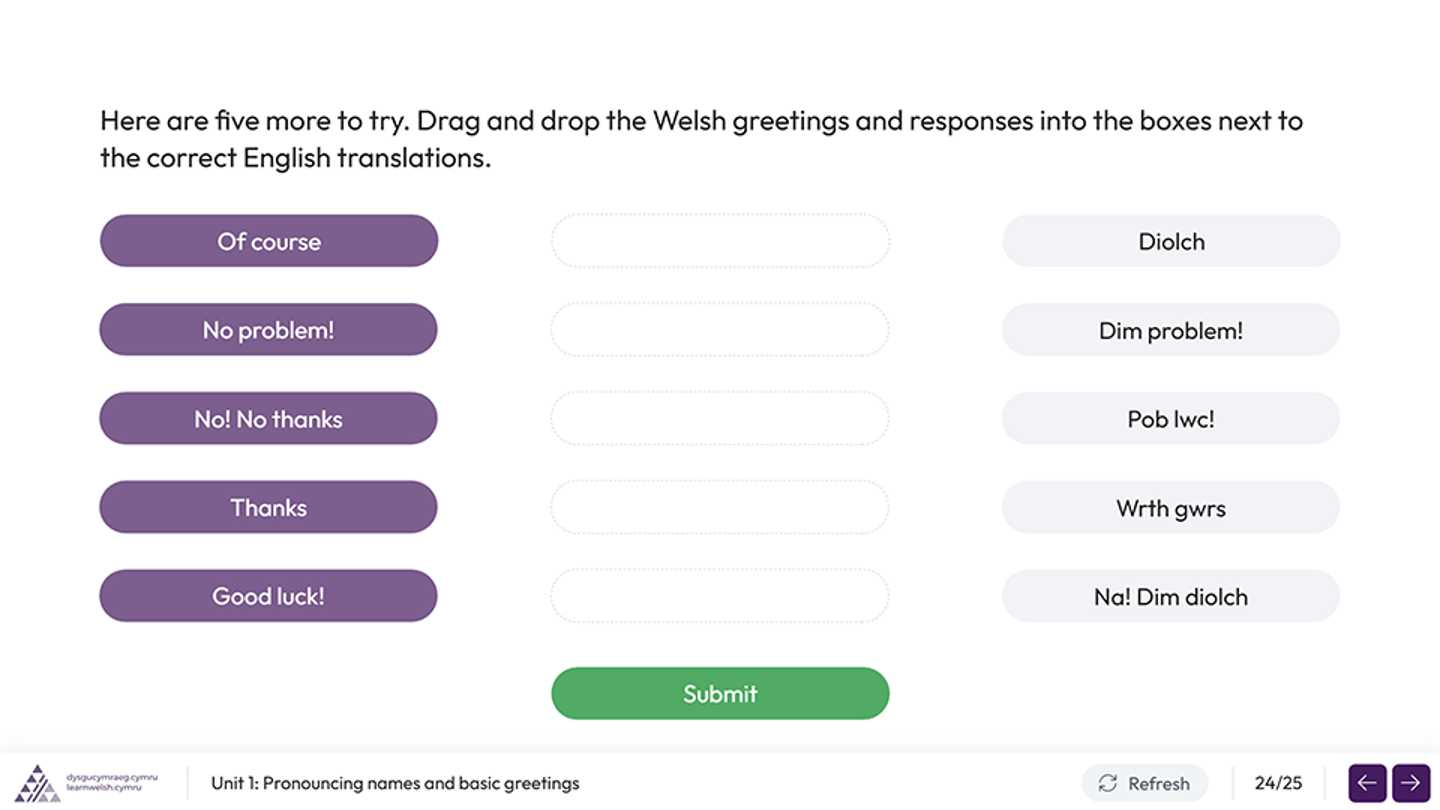The width and height of the screenshot is (1440, 810).
Task: Select the Diolch answer tile
Action: pos(1171,241)
